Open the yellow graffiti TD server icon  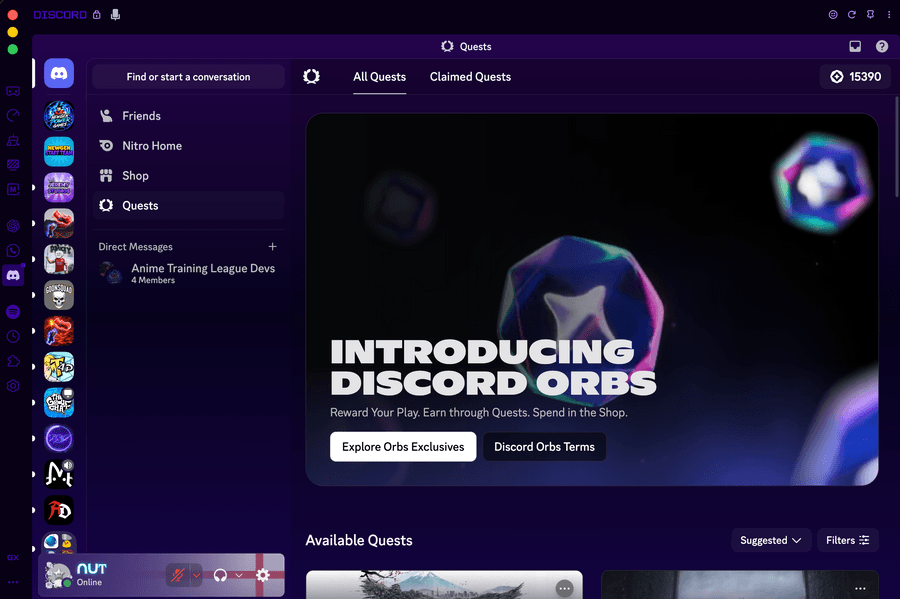click(59, 367)
